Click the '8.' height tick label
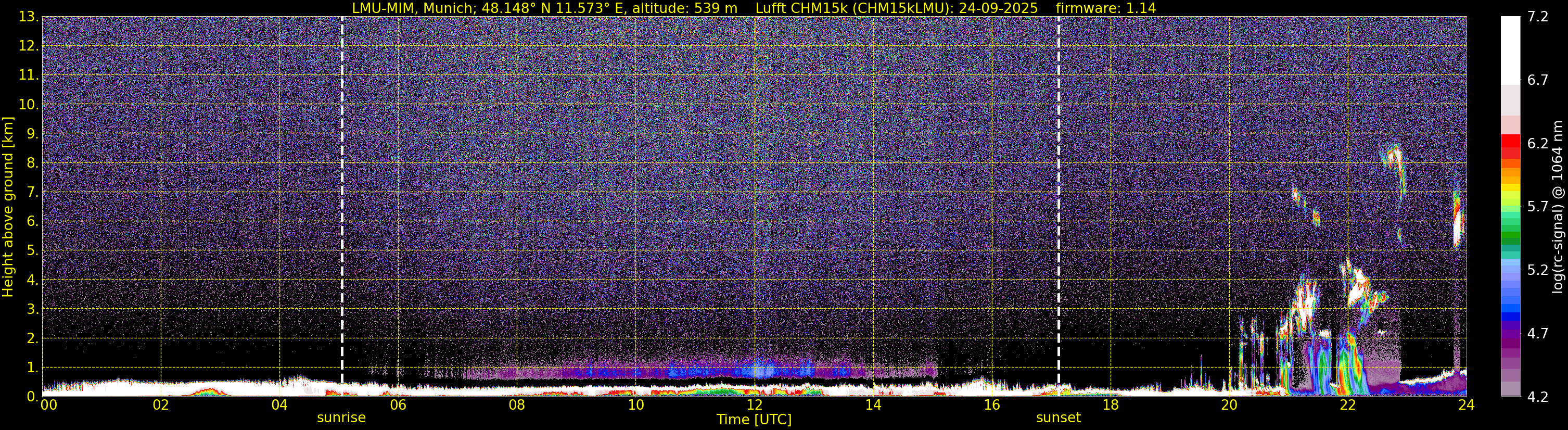This screenshot has width=1568, height=430. pos(32,162)
